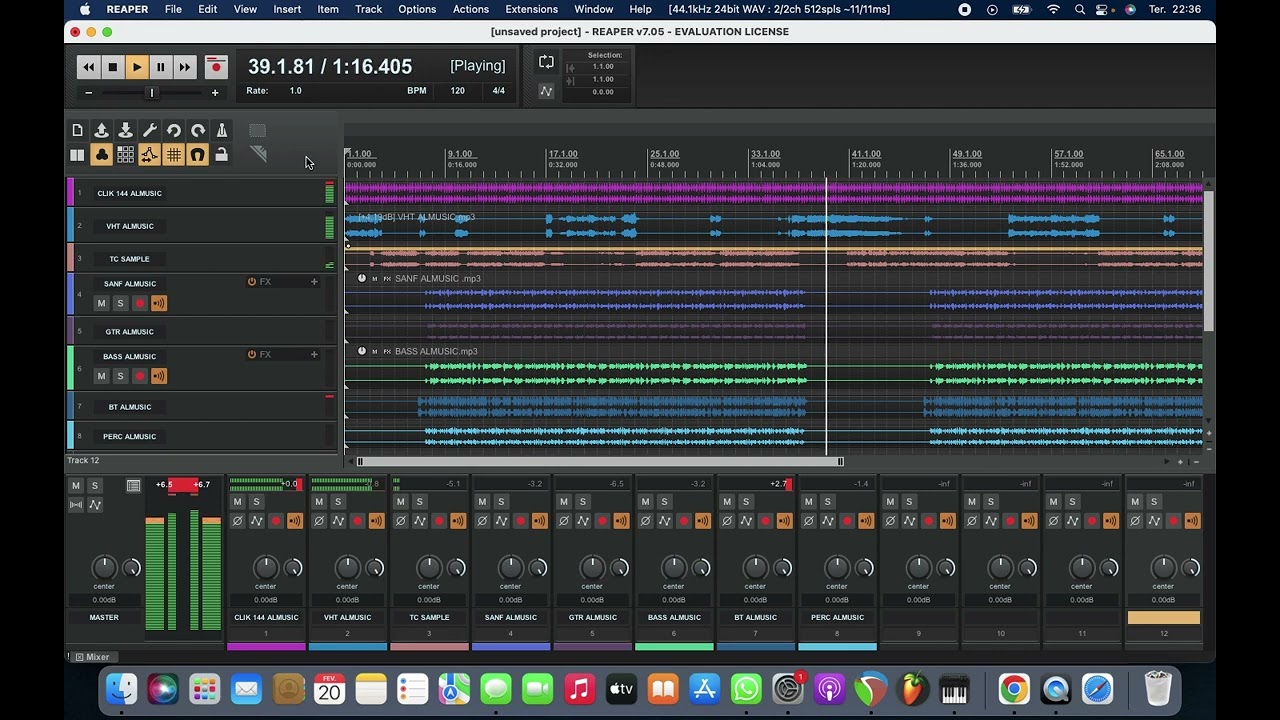Select the TC SAMPLE track name
Screen dimensions: 1280x720
129,259
